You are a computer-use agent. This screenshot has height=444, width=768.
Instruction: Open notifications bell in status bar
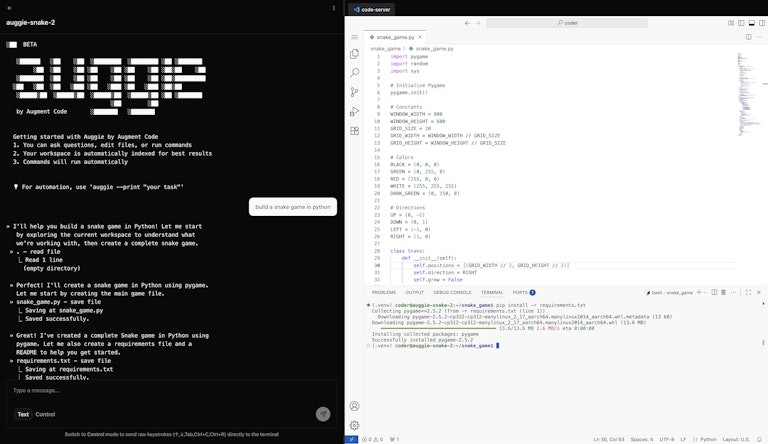click(x=760, y=440)
